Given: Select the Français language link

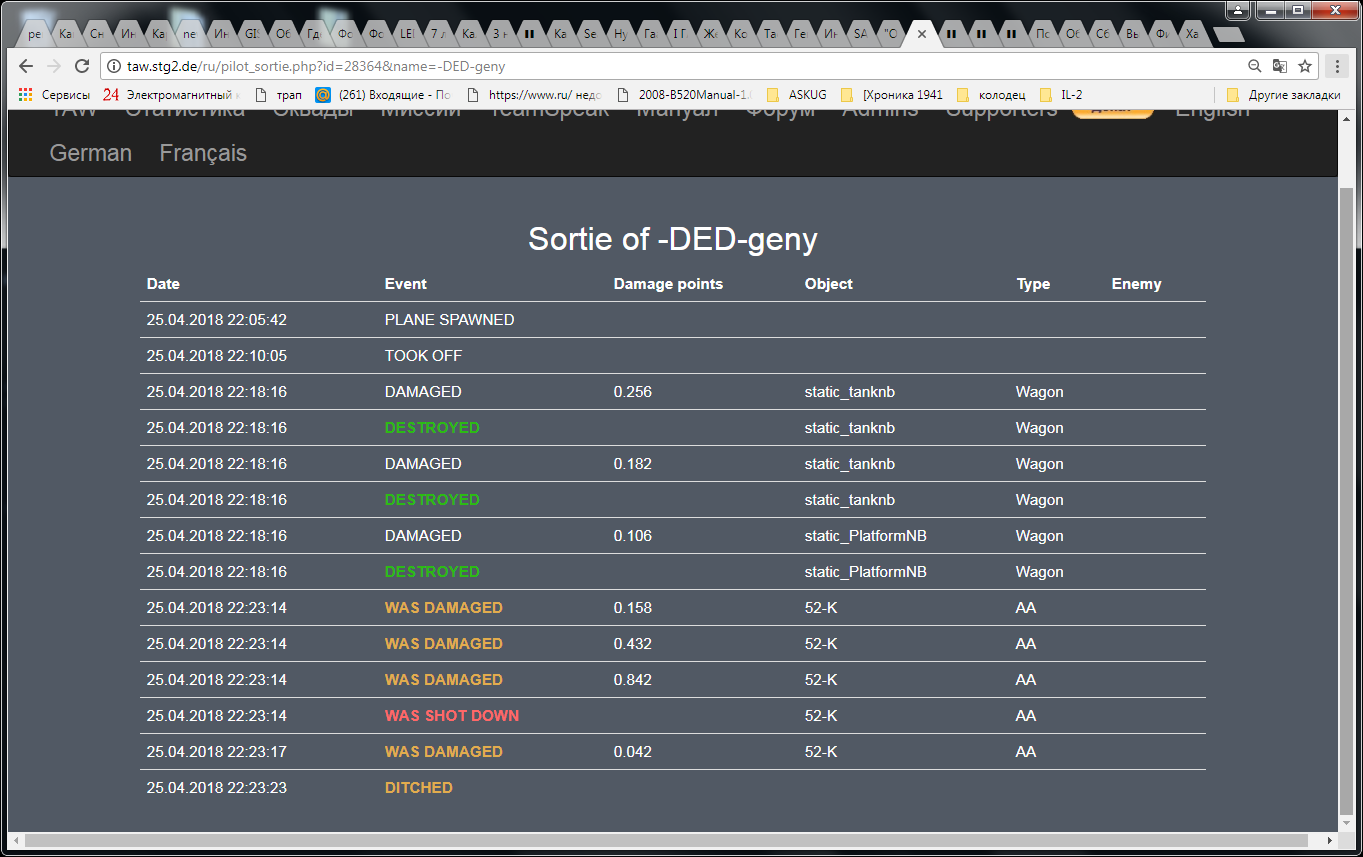Looking at the screenshot, I should point(203,153).
